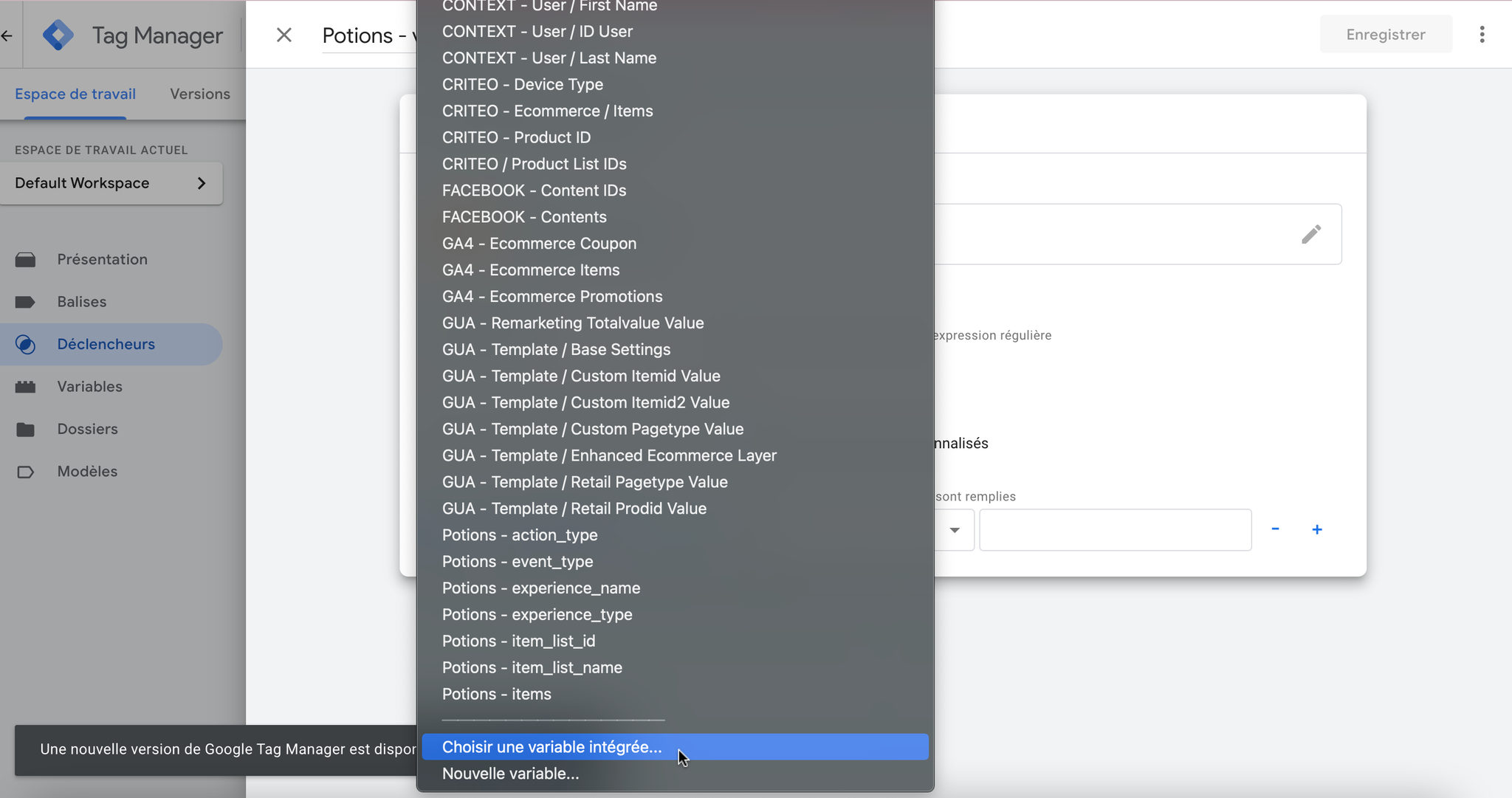Screen dimensions: 1512x798
Task: Click the Déclencheurs trigger icon
Action: (x=25, y=344)
